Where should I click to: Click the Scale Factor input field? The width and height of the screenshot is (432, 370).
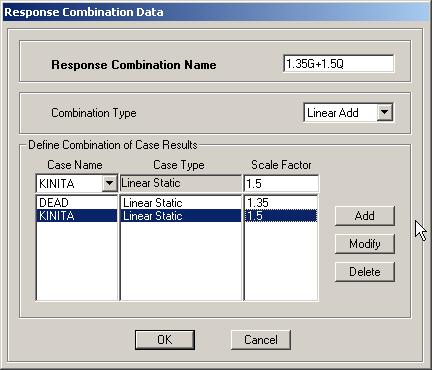pyautogui.click(x=281, y=183)
